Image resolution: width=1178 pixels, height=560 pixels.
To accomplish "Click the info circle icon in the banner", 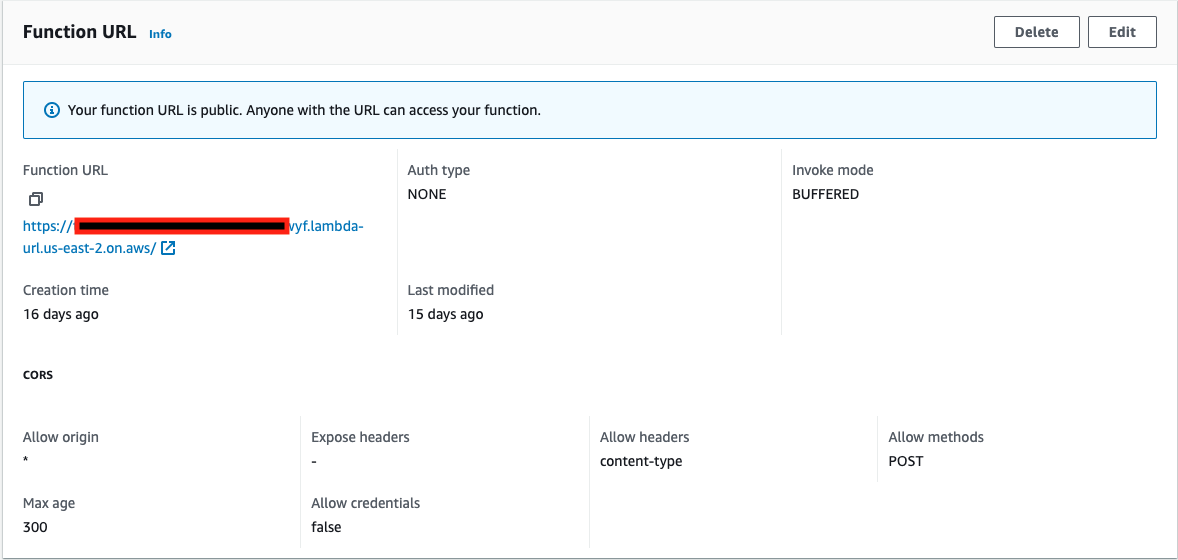I will click(x=52, y=110).
